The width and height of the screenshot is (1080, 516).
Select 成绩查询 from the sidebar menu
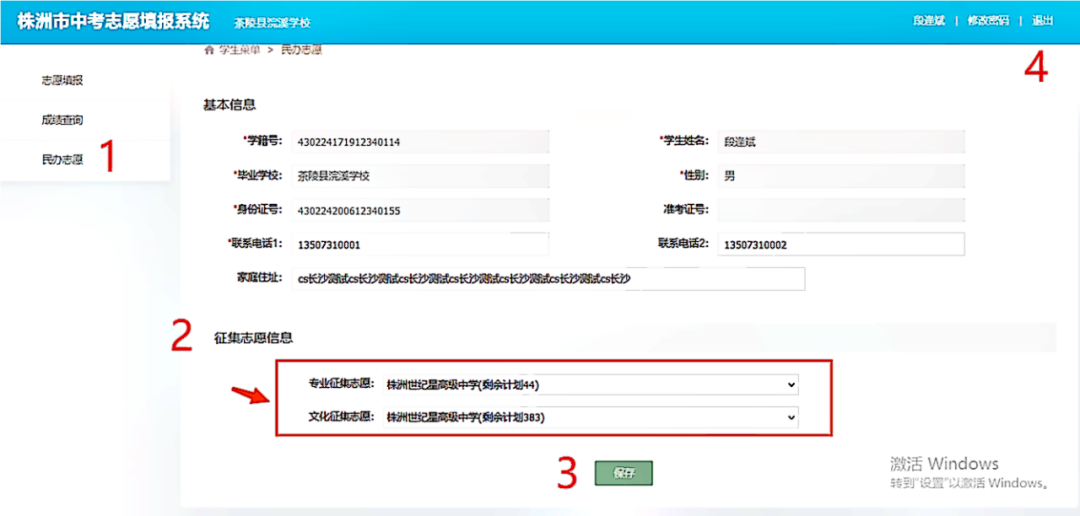click(x=62, y=120)
